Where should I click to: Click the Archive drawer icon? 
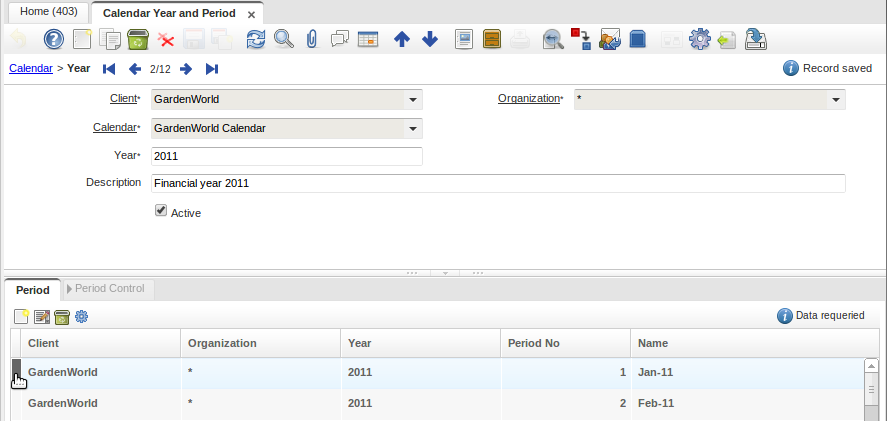coord(492,40)
